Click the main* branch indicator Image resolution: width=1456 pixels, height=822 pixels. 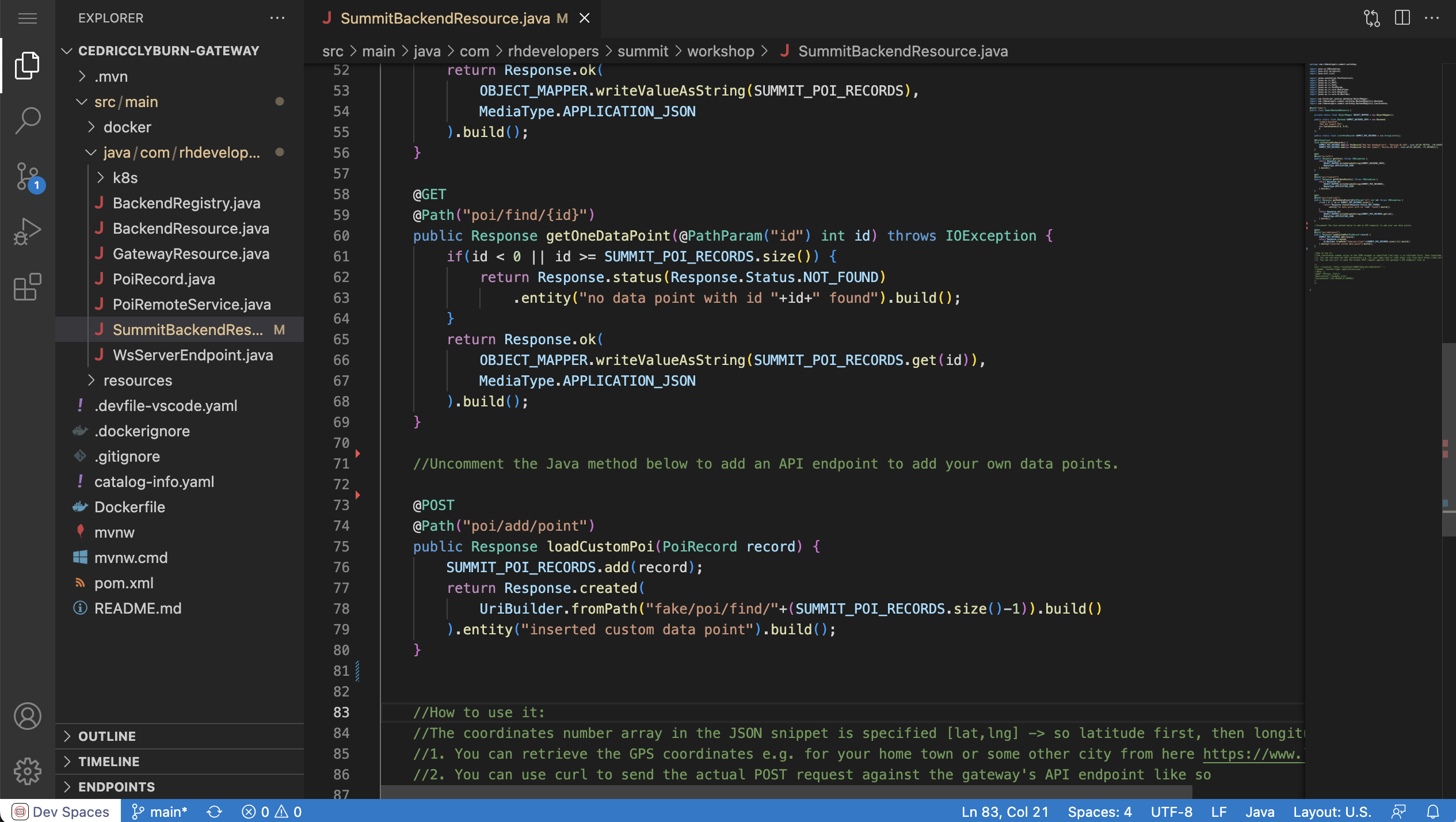(160, 812)
